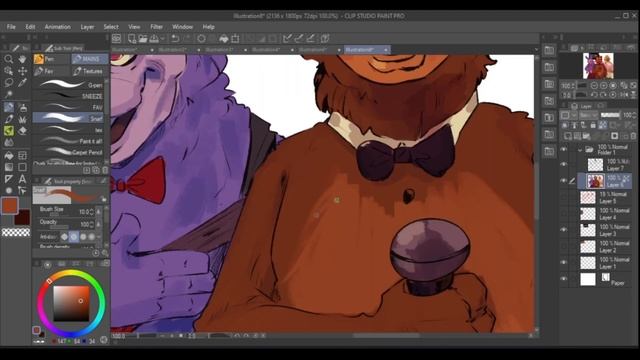Select the Gradient tool
640x360 pixels.
(9, 167)
